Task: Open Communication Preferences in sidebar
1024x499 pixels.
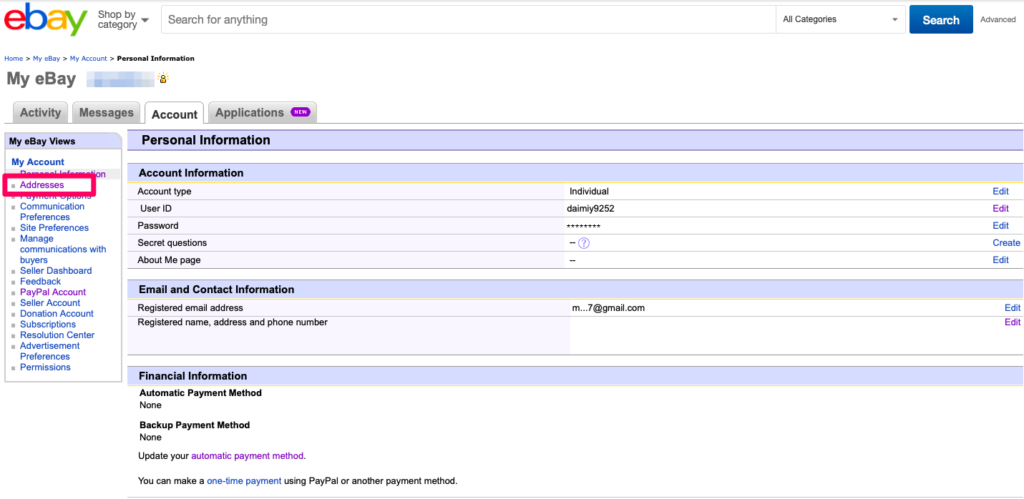Action: 52,212
